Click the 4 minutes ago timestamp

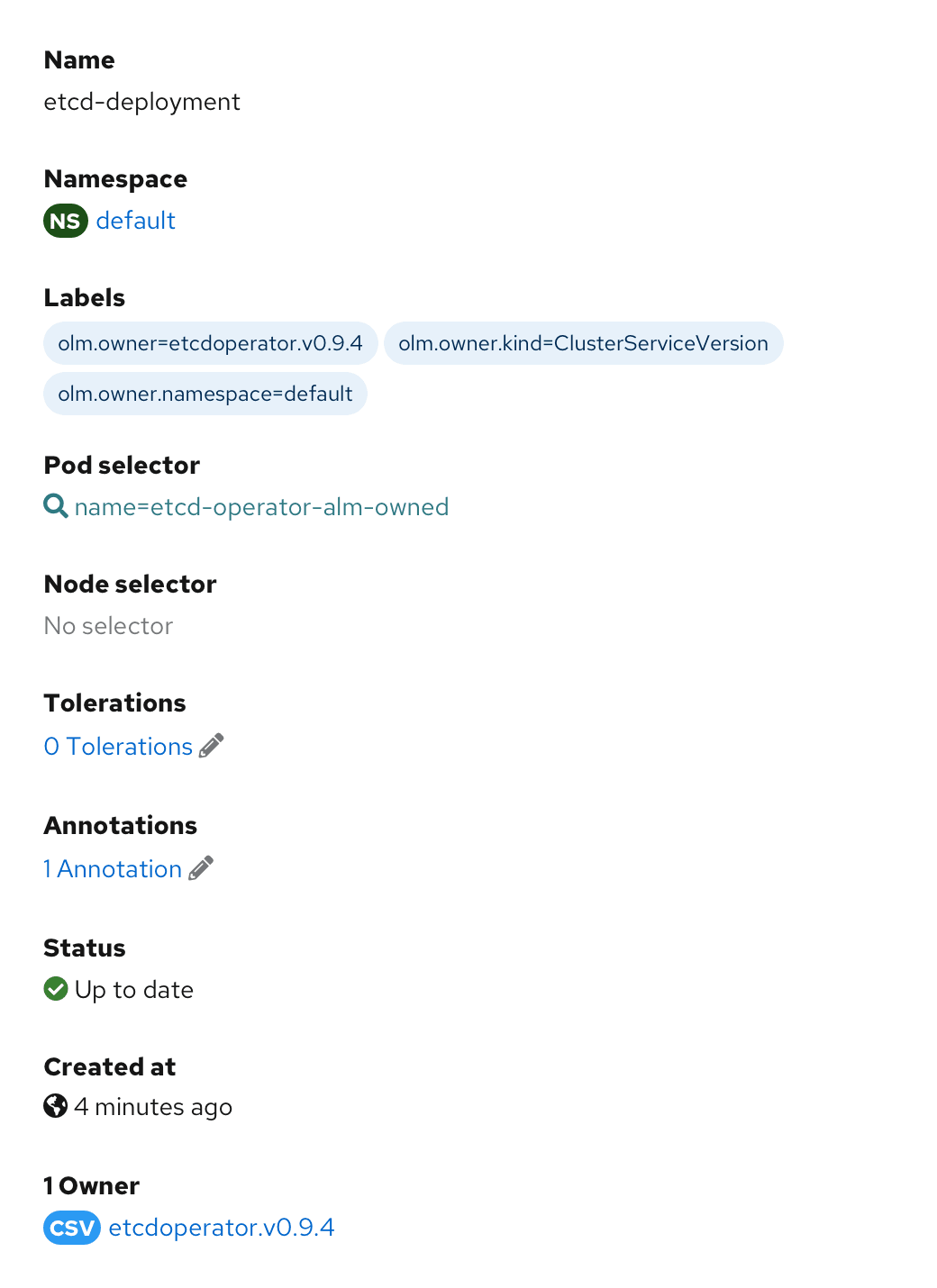point(153,1107)
